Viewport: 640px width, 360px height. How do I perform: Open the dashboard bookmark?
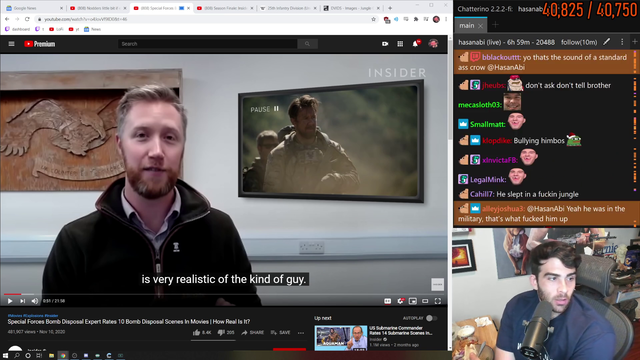pyautogui.click(x=17, y=29)
